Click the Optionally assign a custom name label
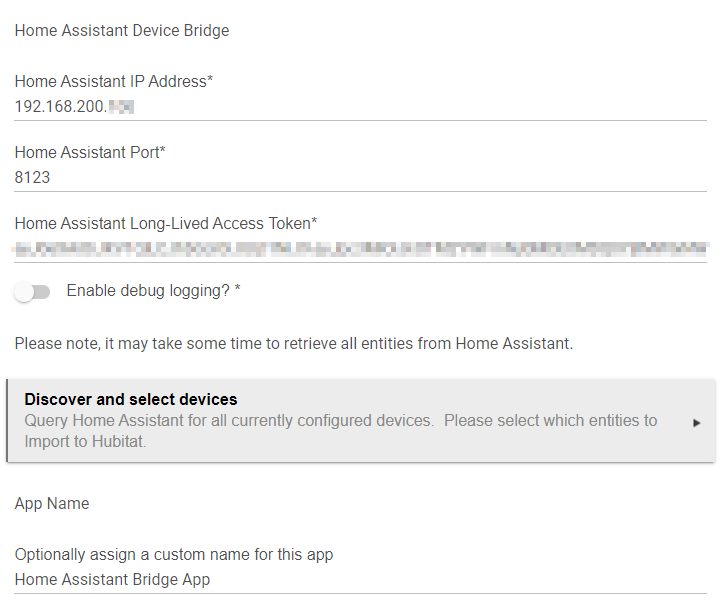This screenshot has height=602, width=728. [174, 554]
